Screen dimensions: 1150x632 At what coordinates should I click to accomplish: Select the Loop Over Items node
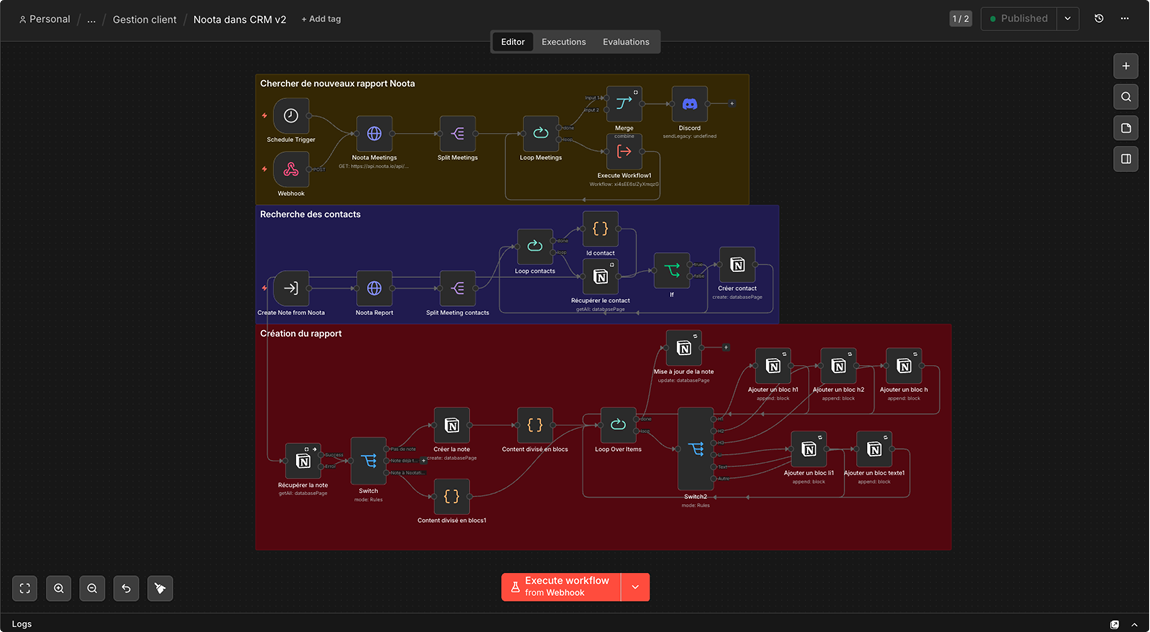618,426
